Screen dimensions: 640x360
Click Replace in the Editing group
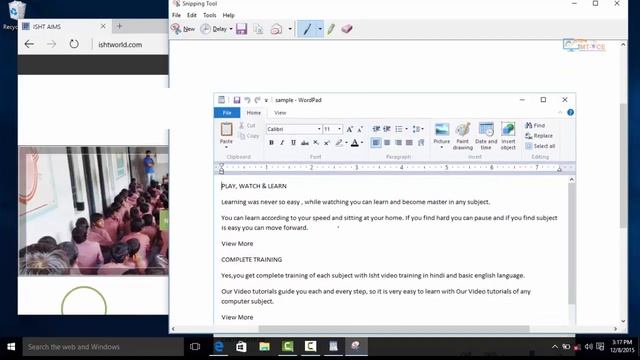[539, 136]
